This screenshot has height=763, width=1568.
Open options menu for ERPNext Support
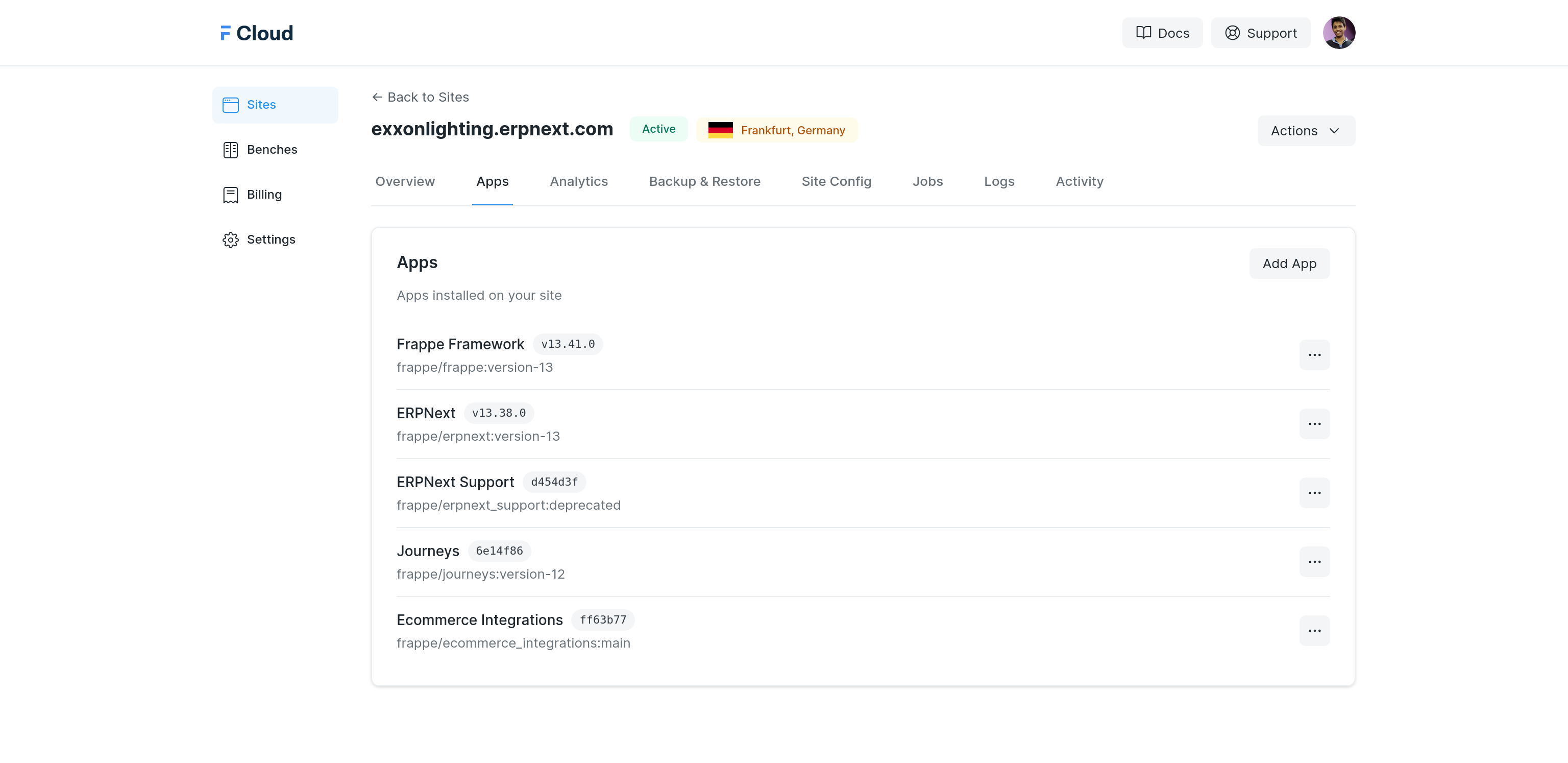coord(1314,493)
